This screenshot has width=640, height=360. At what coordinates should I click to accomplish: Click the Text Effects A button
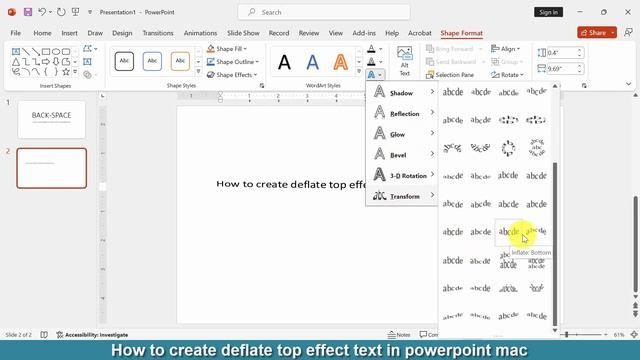[x=375, y=75]
